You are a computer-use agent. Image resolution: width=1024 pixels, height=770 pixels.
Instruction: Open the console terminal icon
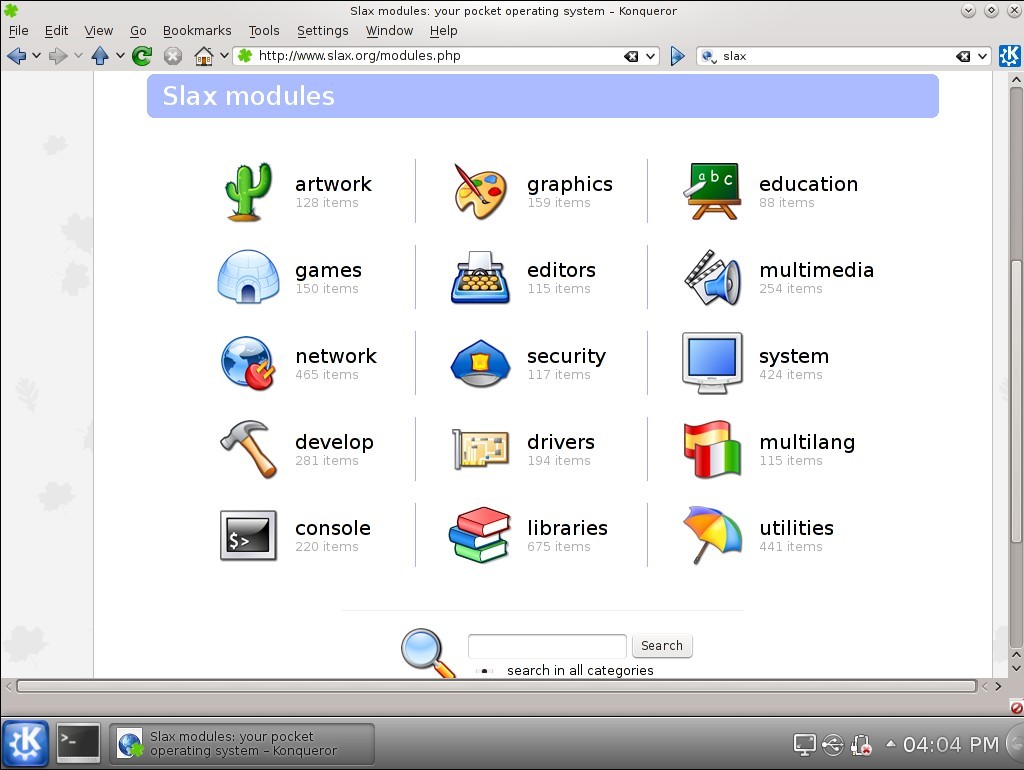point(248,536)
